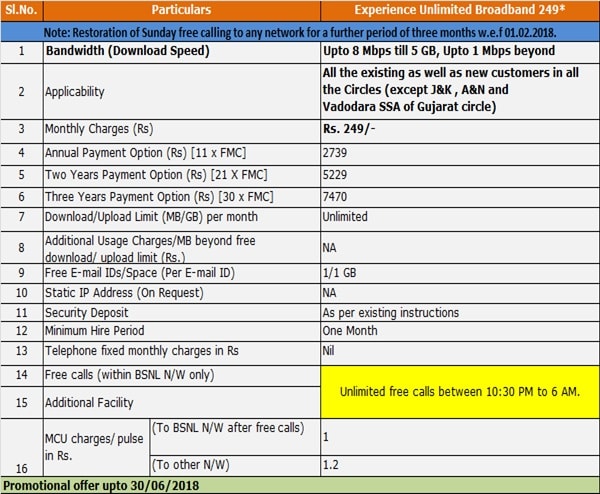Click the Sunday free calling restoration note
Screen dimensions: 600x494
point(300,32)
